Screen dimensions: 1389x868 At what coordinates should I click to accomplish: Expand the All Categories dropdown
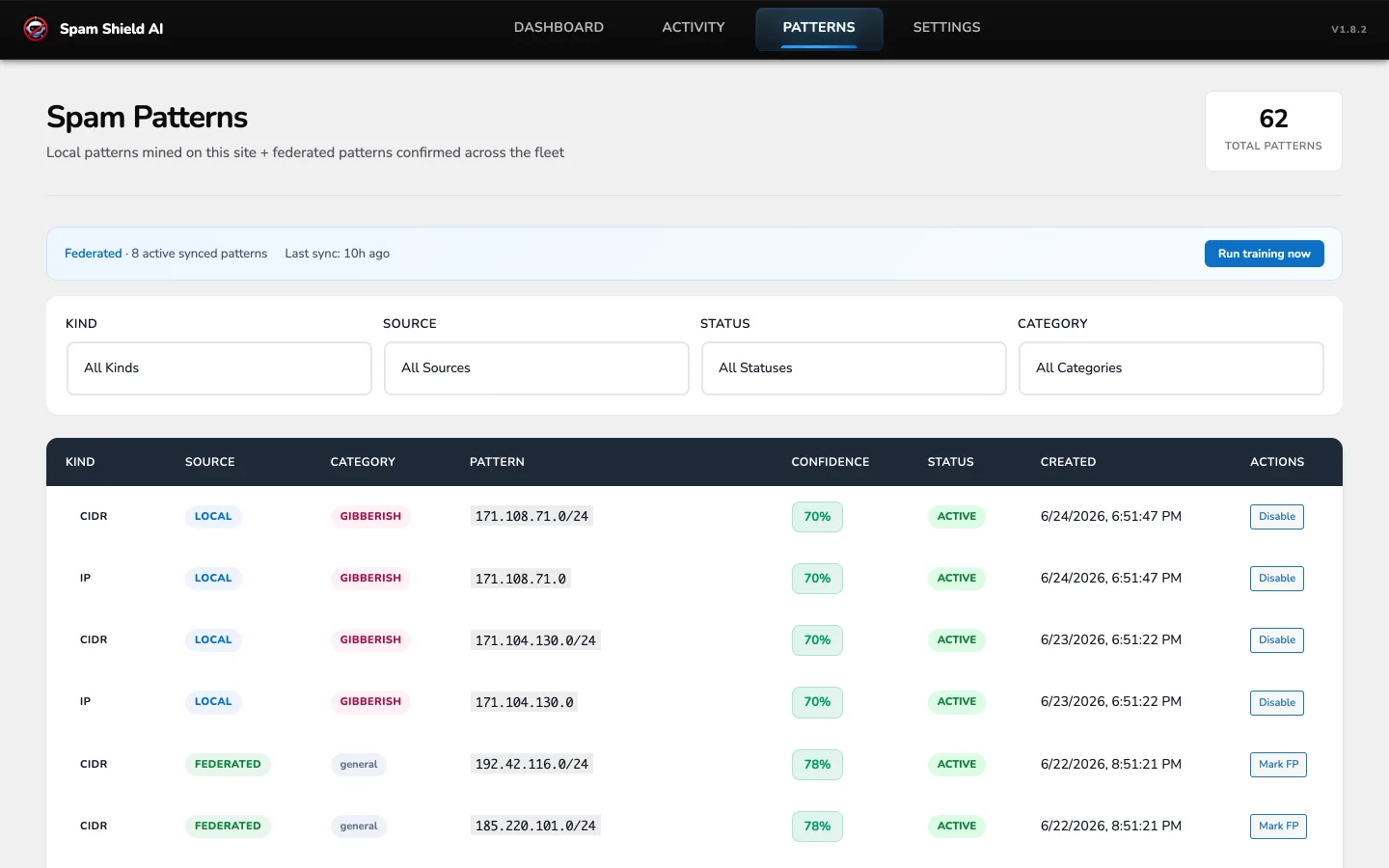pyautogui.click(x=1171, y=368)
